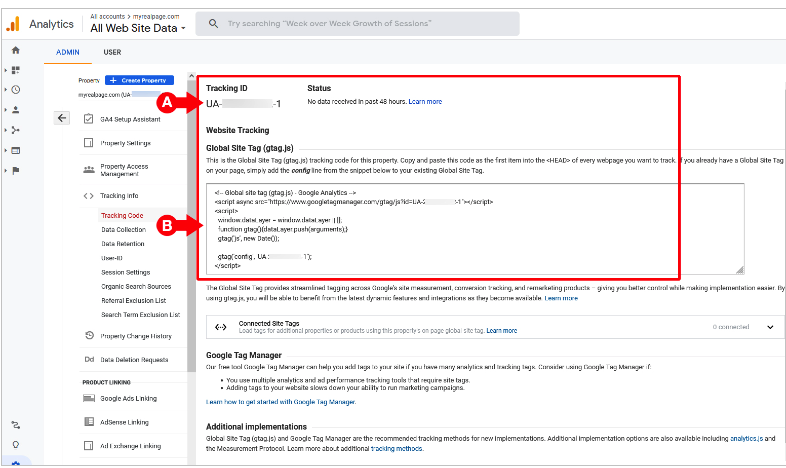Screen dimensions: 786x468
Task: Click the search magnifier icon
Action: 213,24
